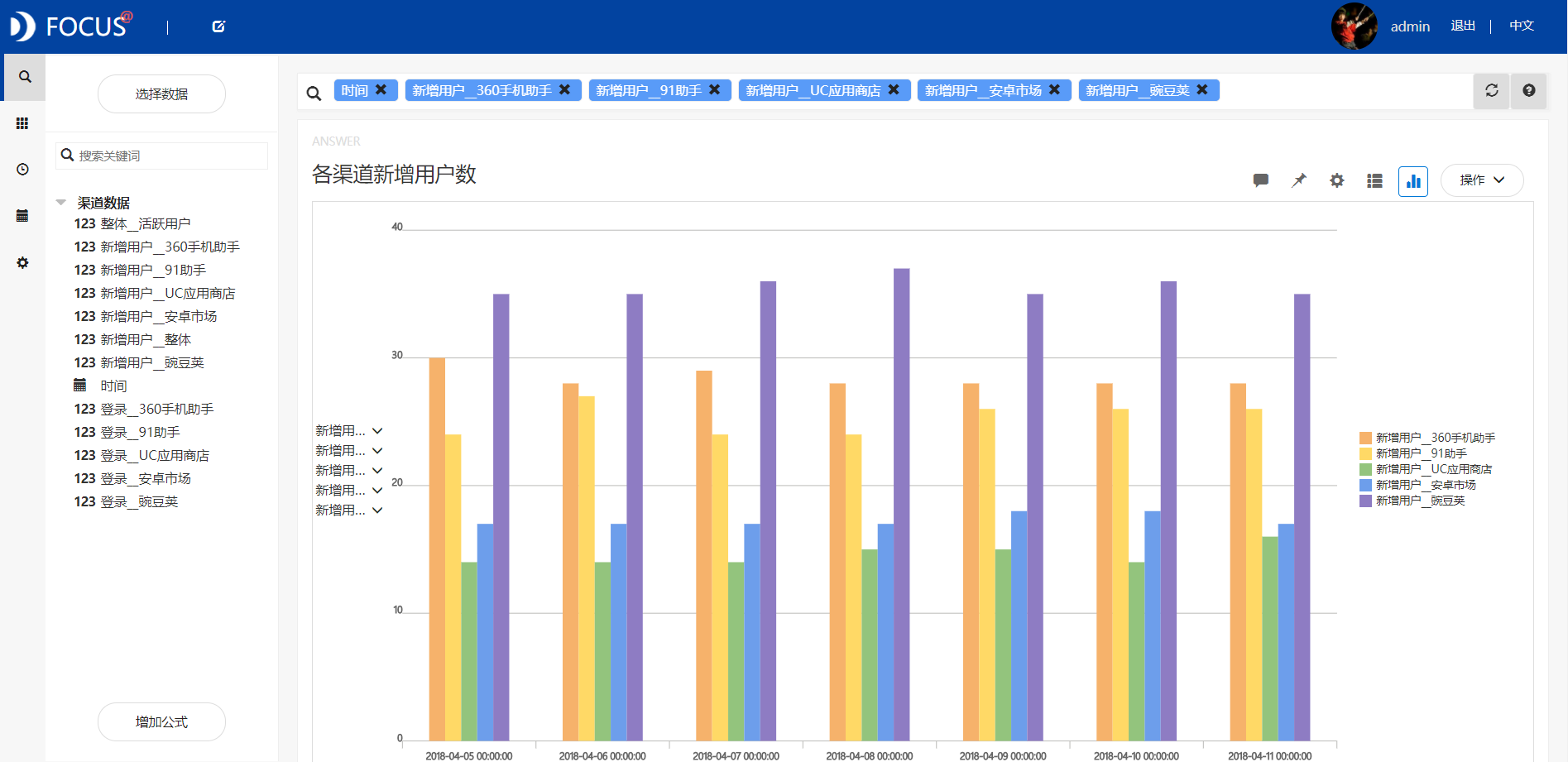Screen dimensions: 1568x762
Task: Collapse the 渠道数据 tree node
Action: (x=61, y=203)
